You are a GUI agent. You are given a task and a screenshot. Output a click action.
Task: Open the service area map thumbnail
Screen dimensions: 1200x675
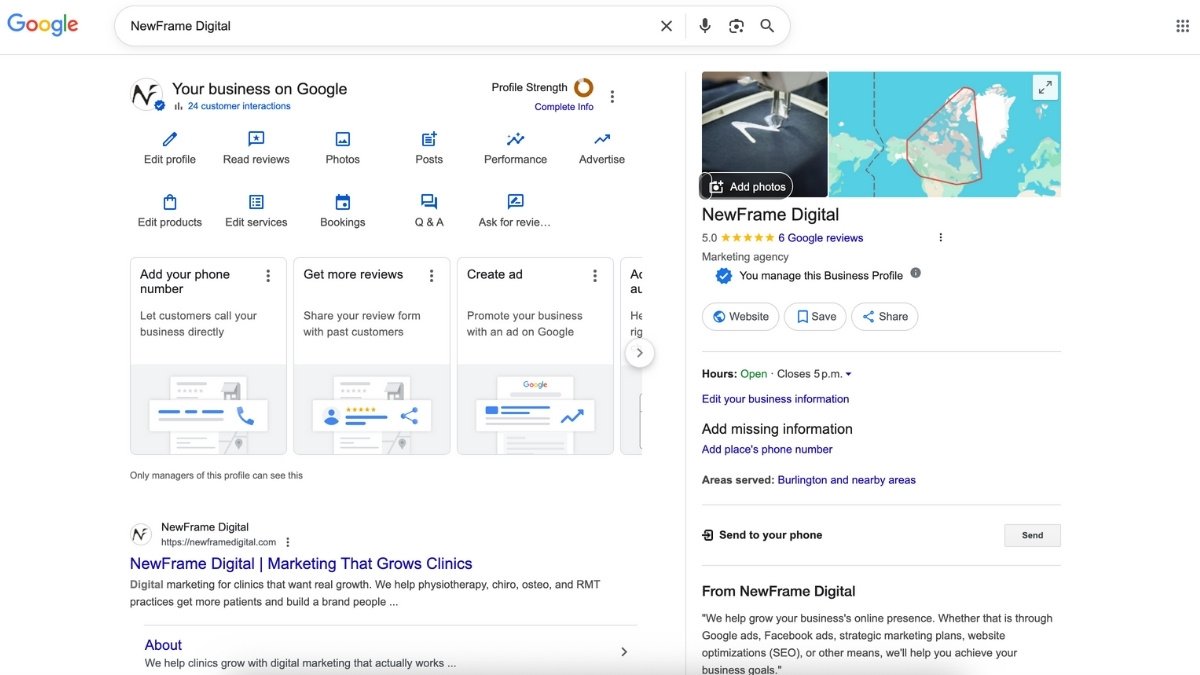[x=945, y=134]
